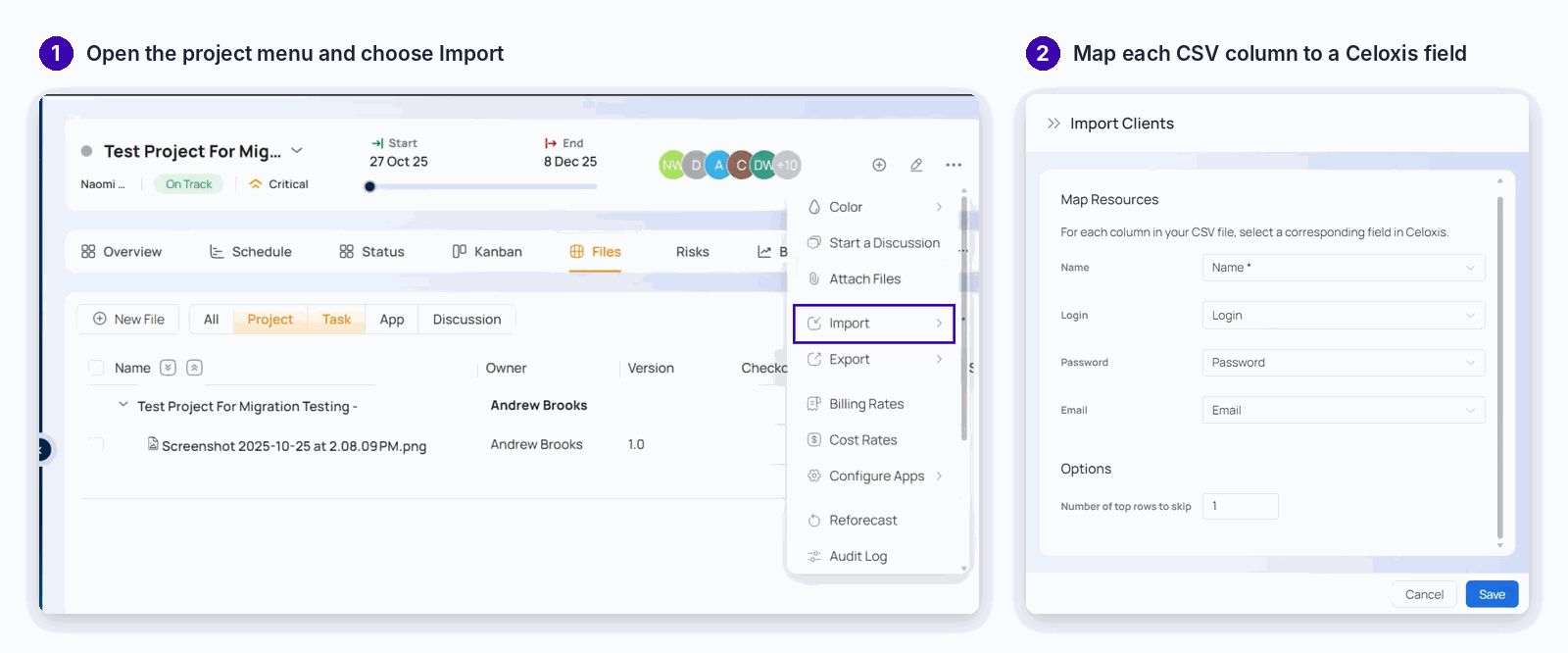The height and width of the screenshot is (653, 1568).
Task: Open the Login field mapping dropdown
Action: point(1344,316)
